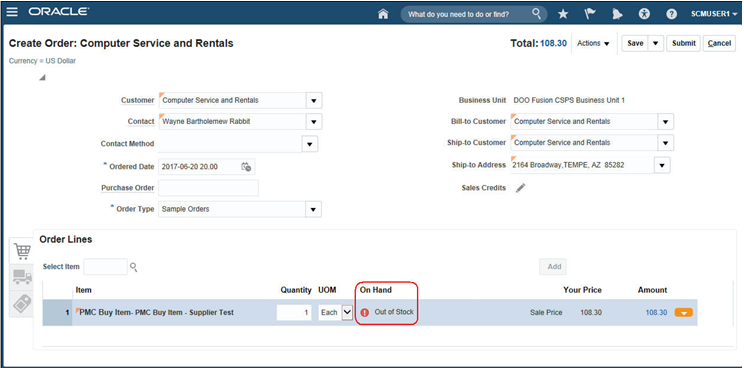This screenshot has width=744, height=368.
Task: Open the orange line actions dropdown
Action: tap(683, 313)
